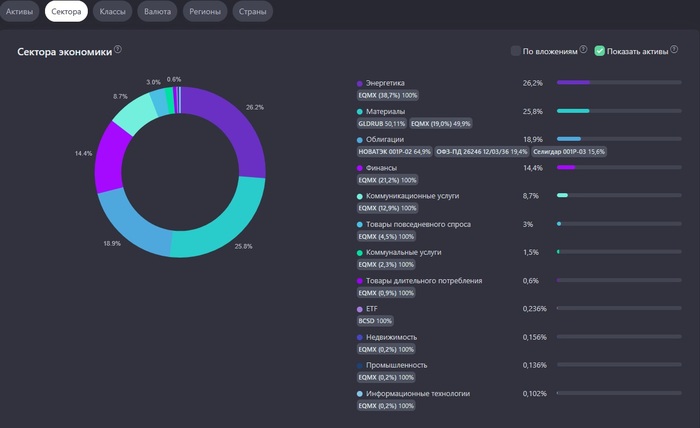This screenshot has height=428, width=700.
Task: Click the help icon beside Сектора экономики
Action: coord(118,50)
